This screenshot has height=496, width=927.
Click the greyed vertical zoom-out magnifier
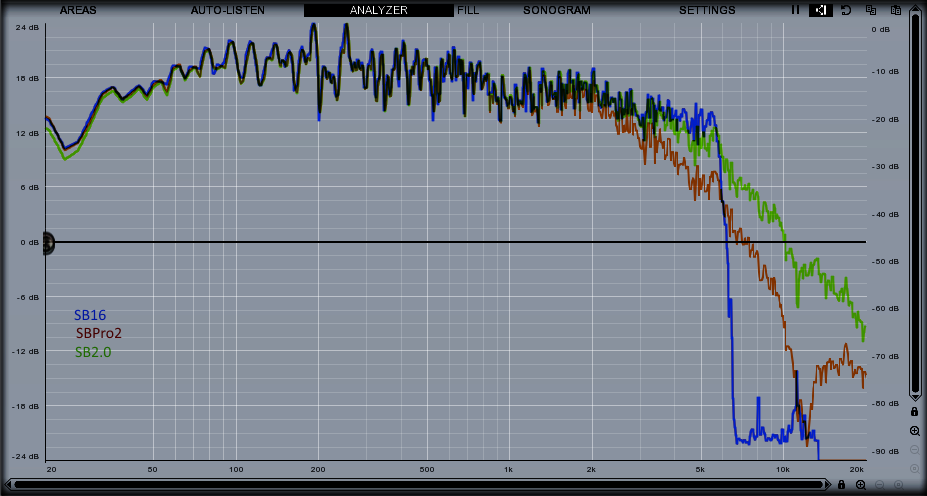[x=915, y=450]
